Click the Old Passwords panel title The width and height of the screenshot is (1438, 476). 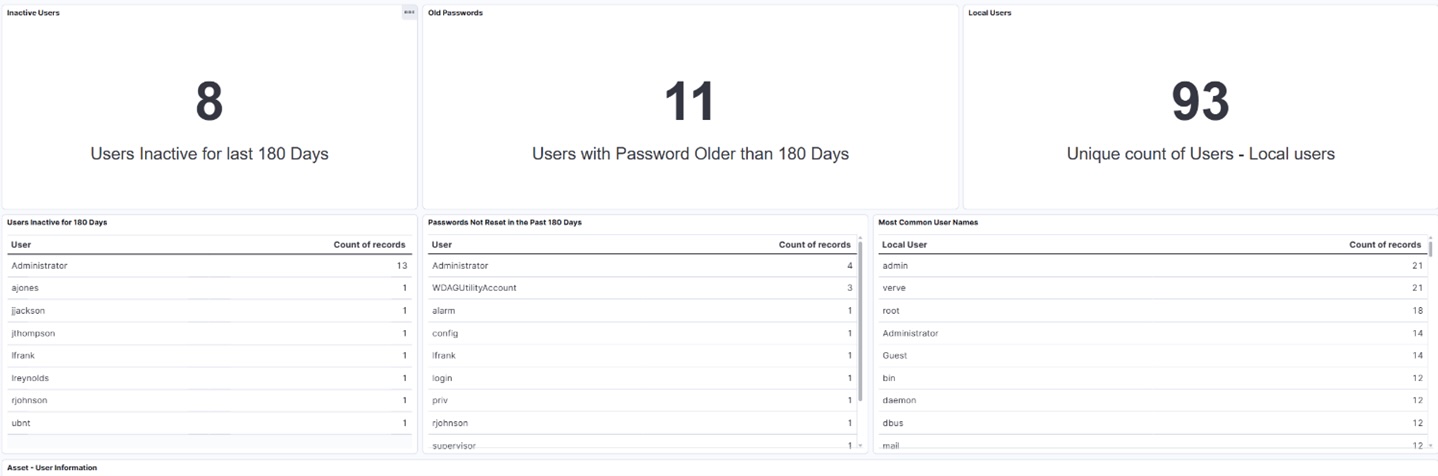tap(456, 13)
